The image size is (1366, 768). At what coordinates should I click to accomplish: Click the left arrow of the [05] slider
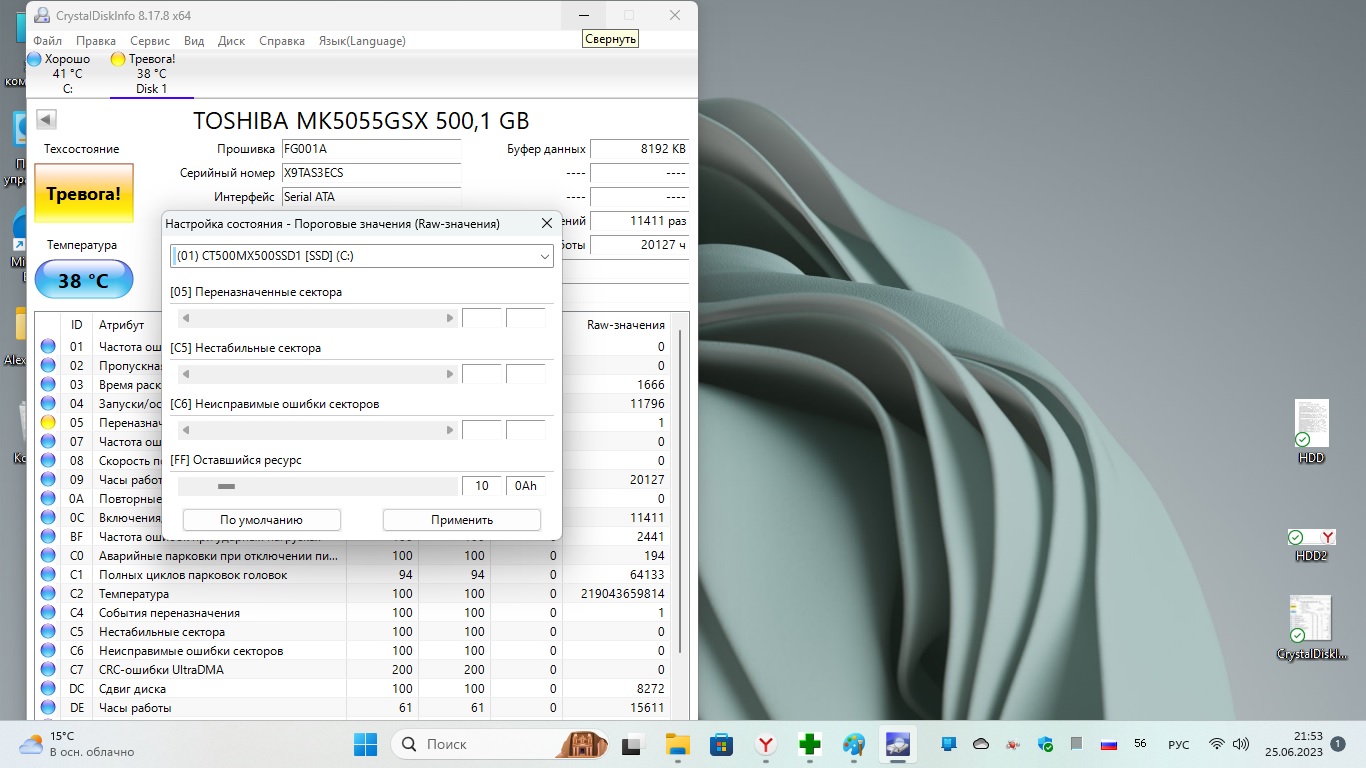[x=185, y=318]
